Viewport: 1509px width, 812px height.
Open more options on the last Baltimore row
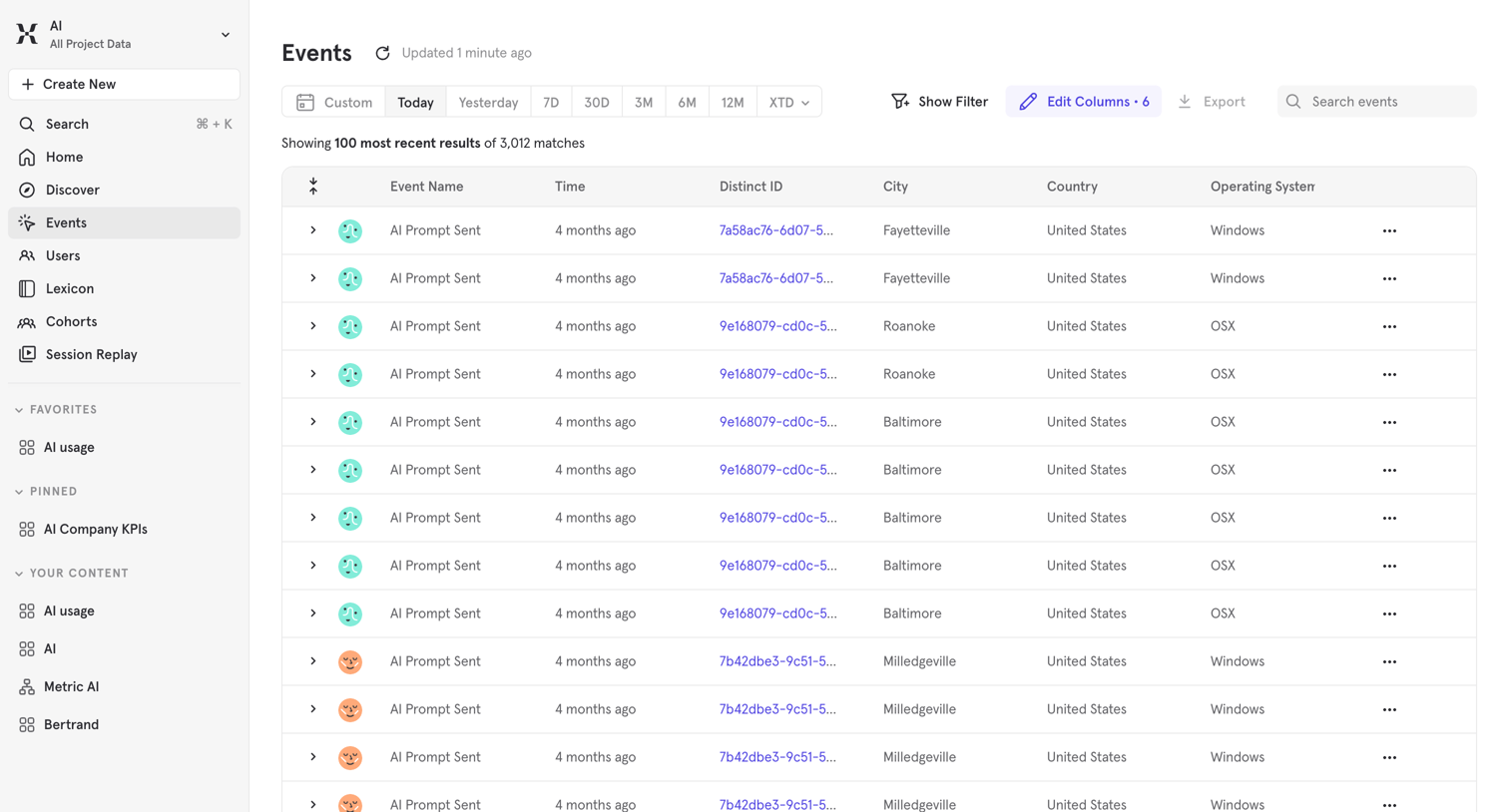(1389, 613)
